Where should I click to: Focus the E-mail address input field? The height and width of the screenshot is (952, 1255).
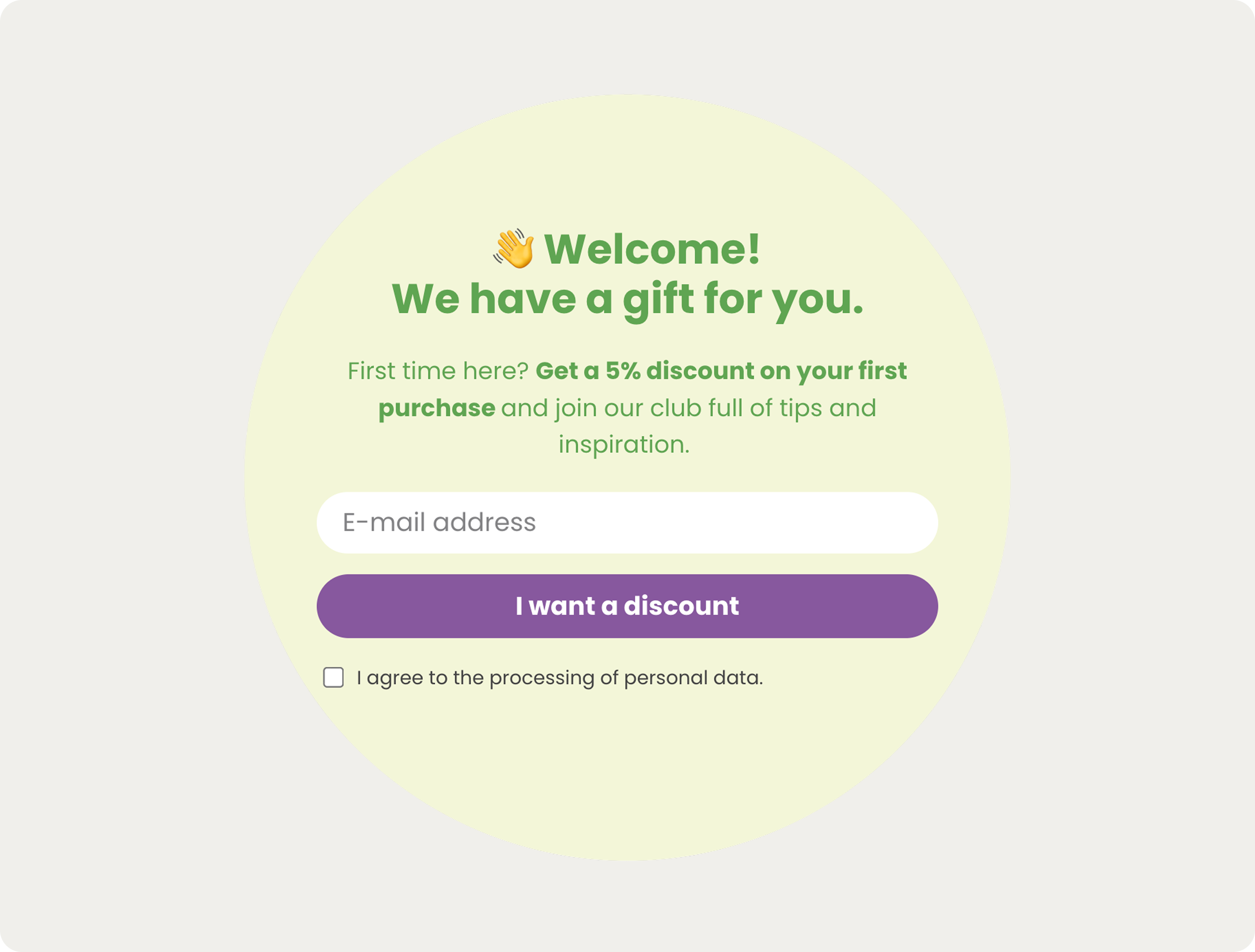pos(627,522)
